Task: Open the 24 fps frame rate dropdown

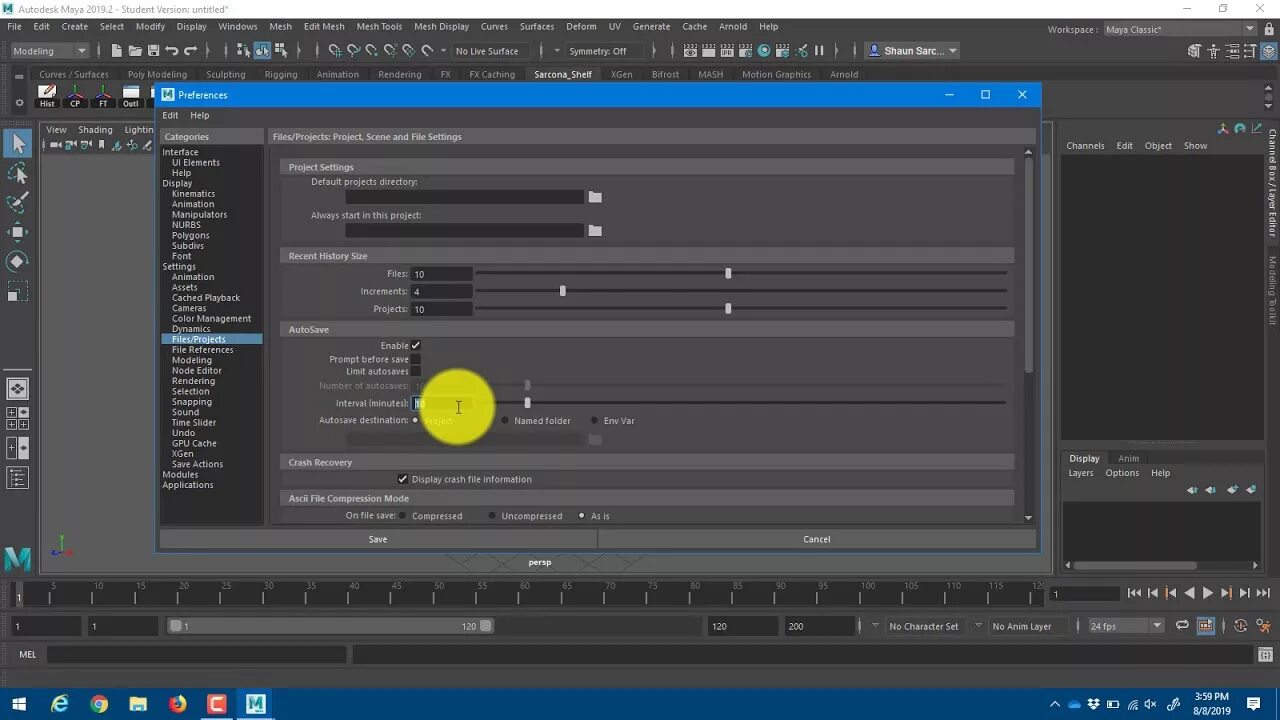Action: pyautogui.click(x=1126, y=626)
